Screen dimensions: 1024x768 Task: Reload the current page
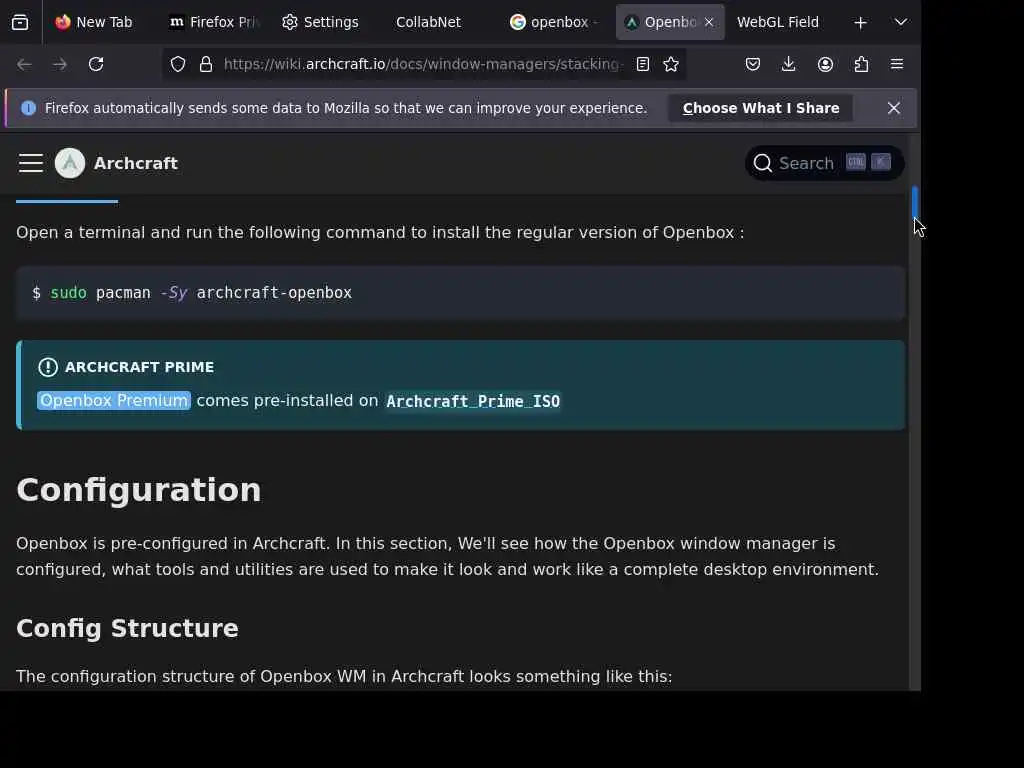[x=96, y=64]
